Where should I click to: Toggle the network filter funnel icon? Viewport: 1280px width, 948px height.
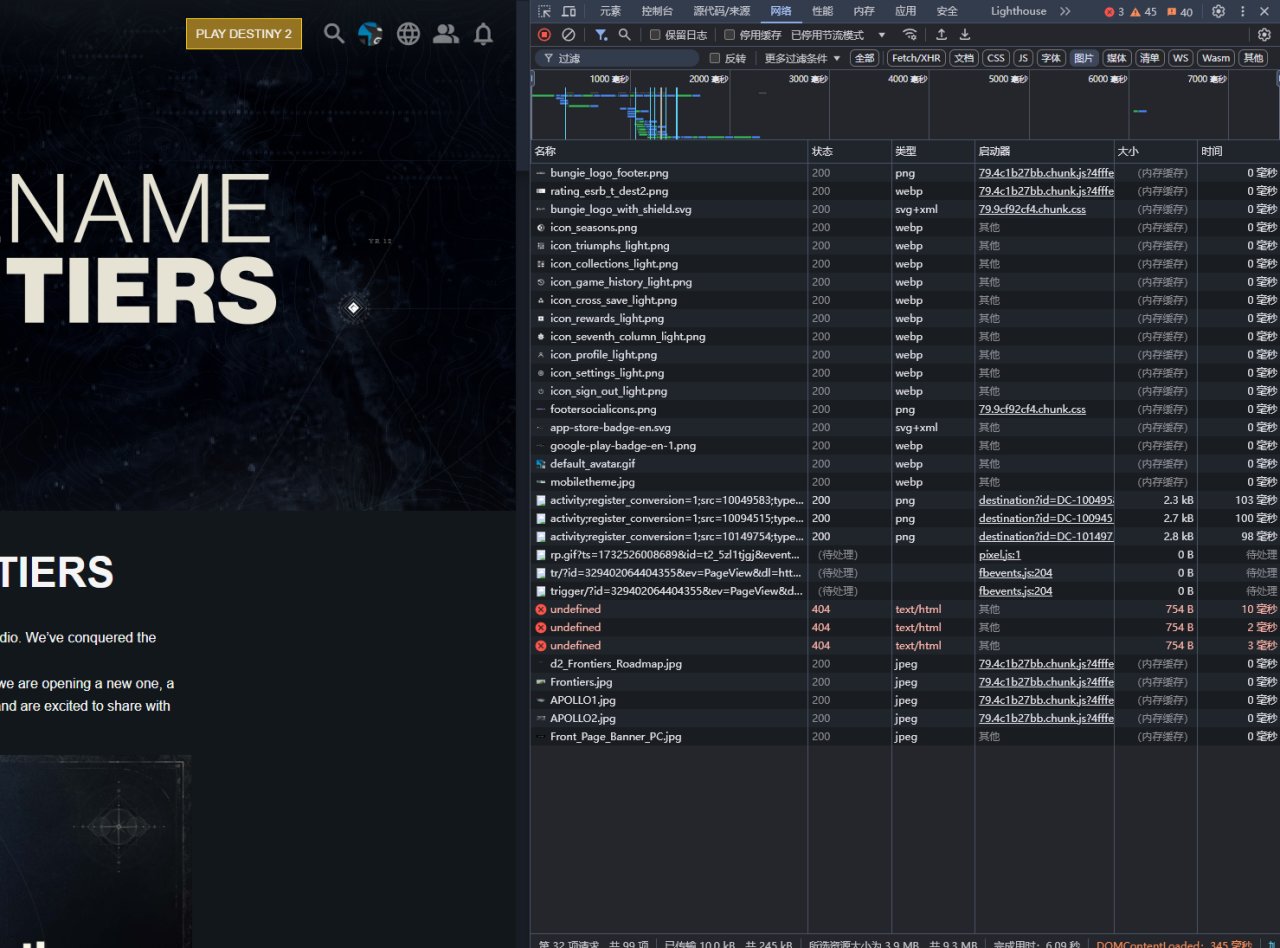601,34
